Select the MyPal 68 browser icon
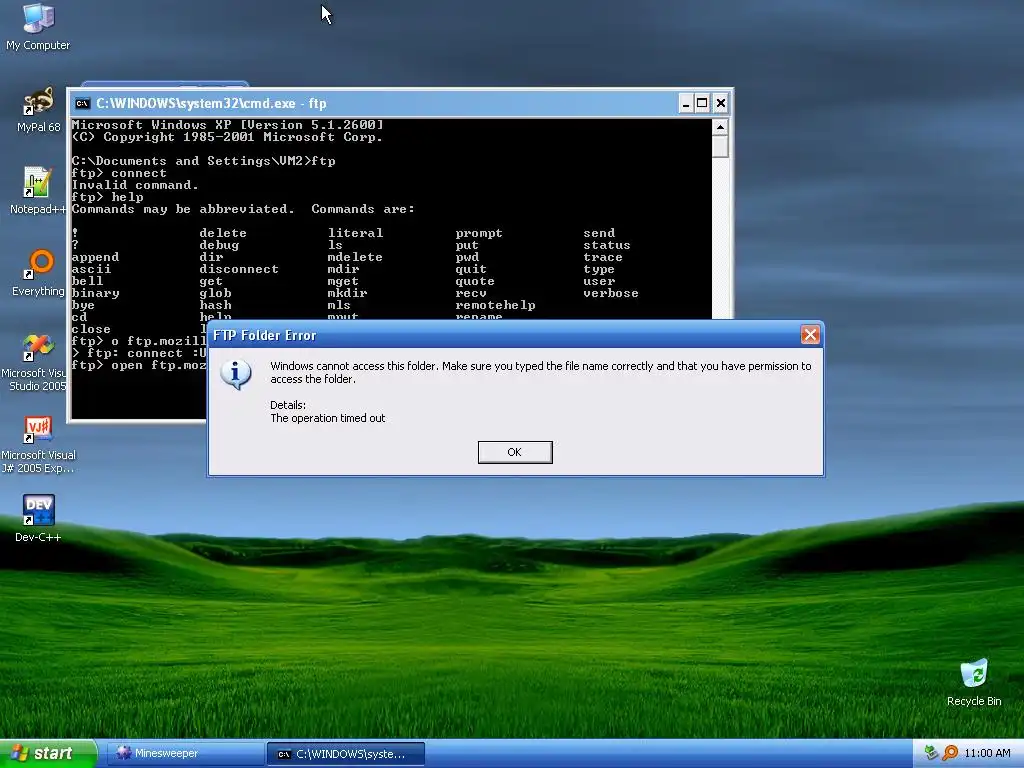 pos(38,109)
